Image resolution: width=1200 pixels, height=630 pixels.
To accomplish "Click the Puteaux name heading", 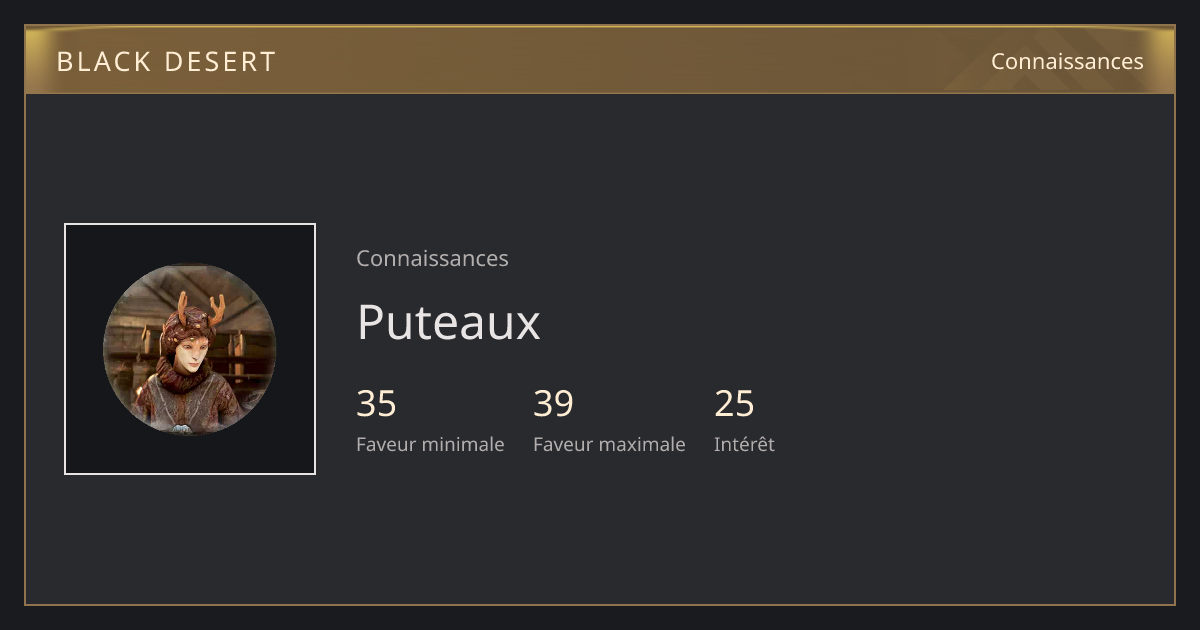I will pos(448,322).
